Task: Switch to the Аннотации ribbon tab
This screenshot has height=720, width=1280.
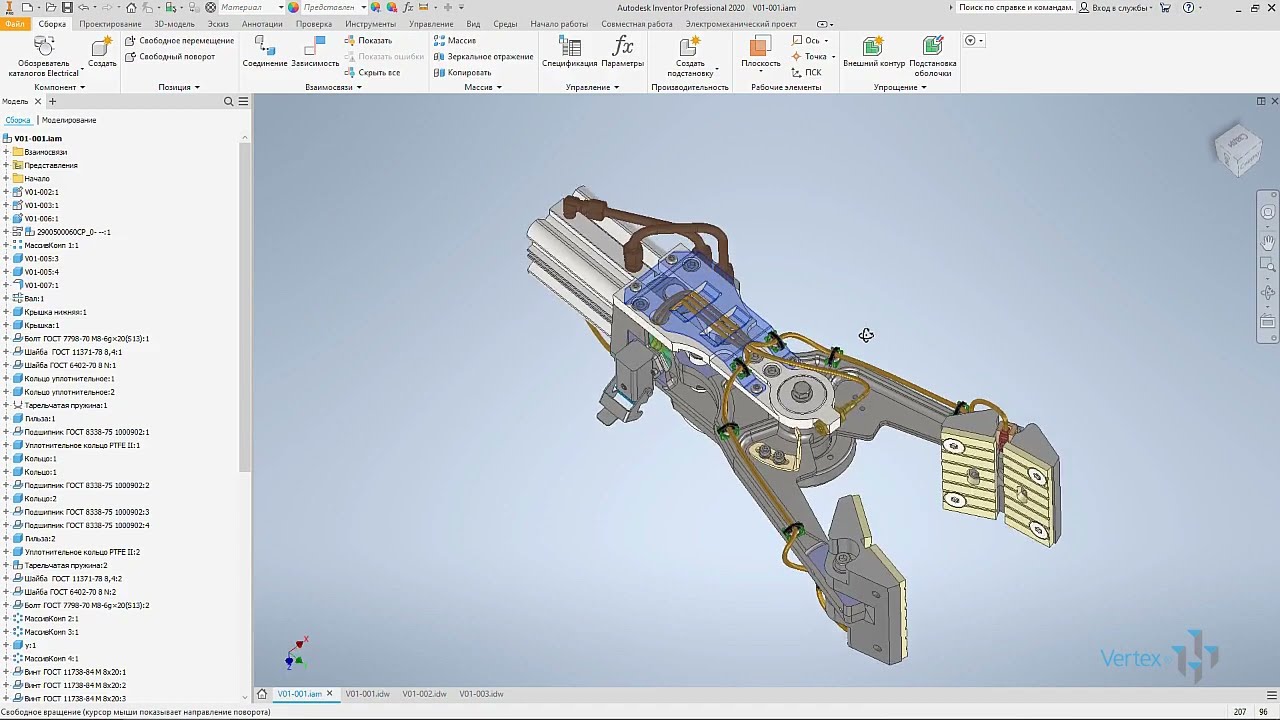Action: tap(262, 23)
